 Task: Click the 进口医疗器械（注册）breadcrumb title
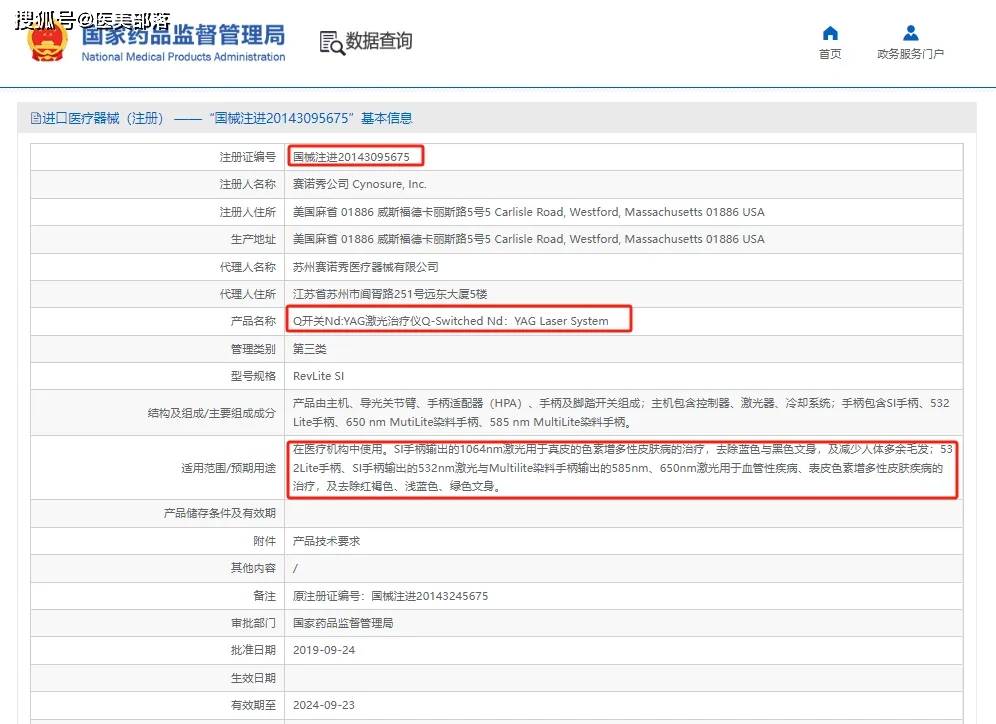click(103, 118)
